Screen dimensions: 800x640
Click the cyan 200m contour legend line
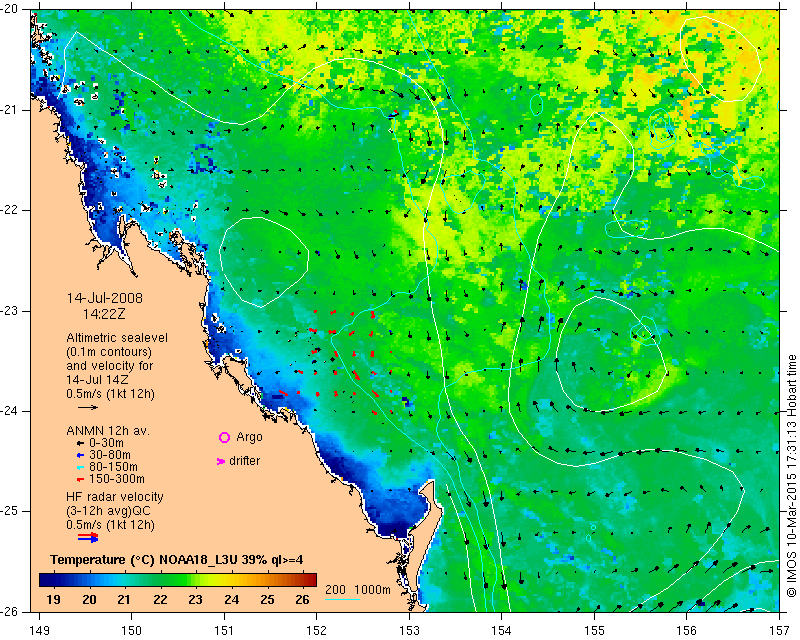pos(342,599)
